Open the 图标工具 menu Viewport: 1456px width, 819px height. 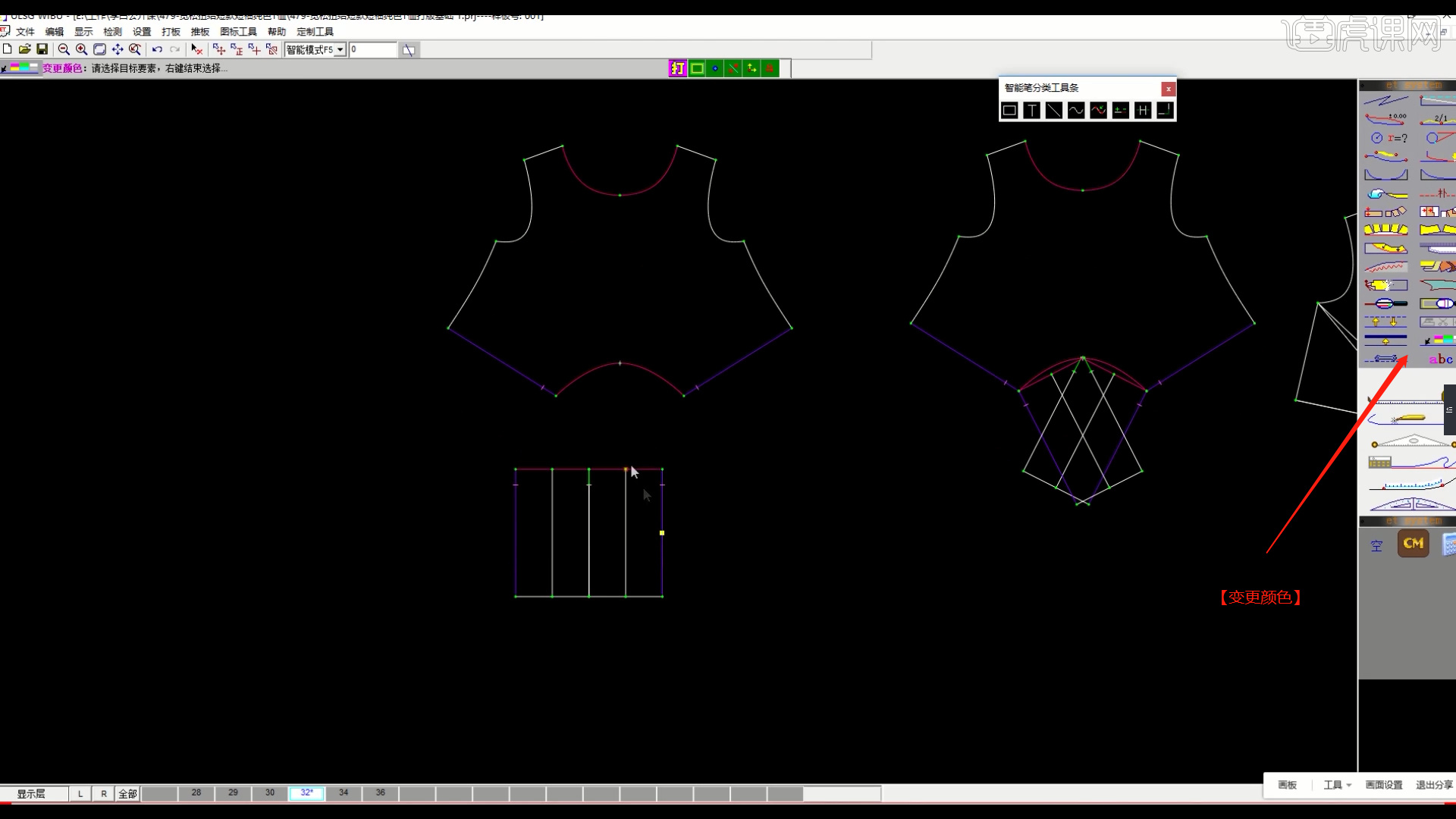tap(238, 32)
